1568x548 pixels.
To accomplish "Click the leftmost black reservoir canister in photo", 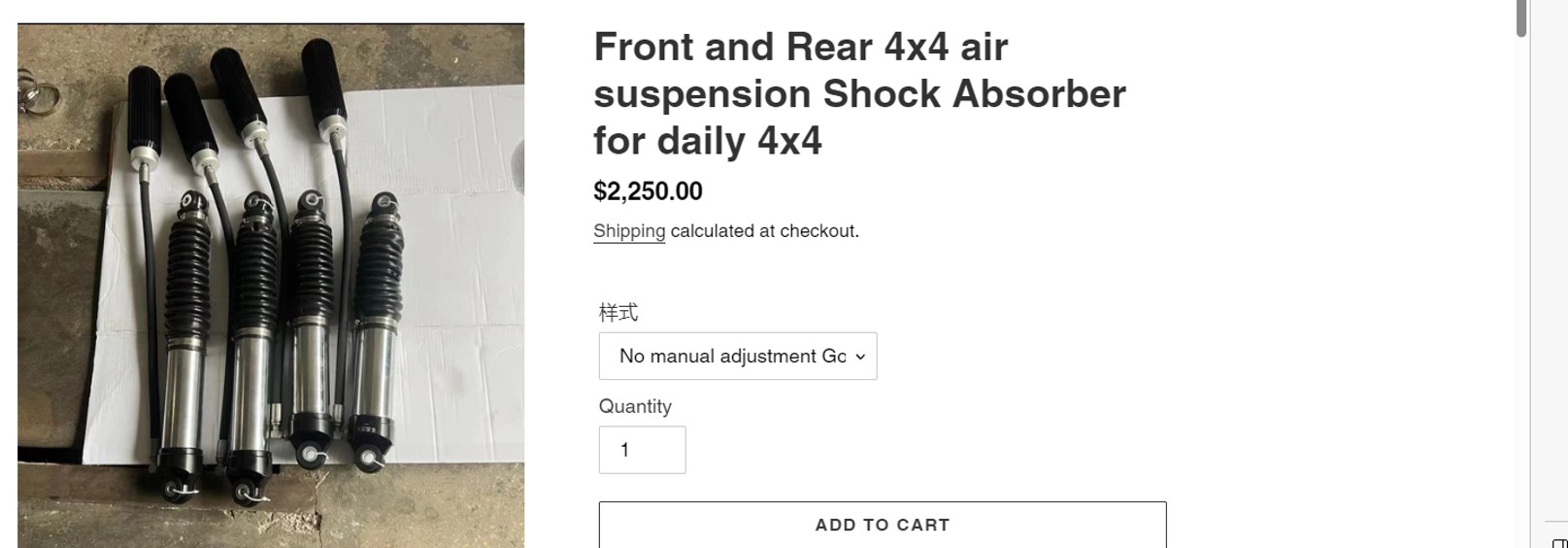I will pyautogui.click(x=144, y=109).
